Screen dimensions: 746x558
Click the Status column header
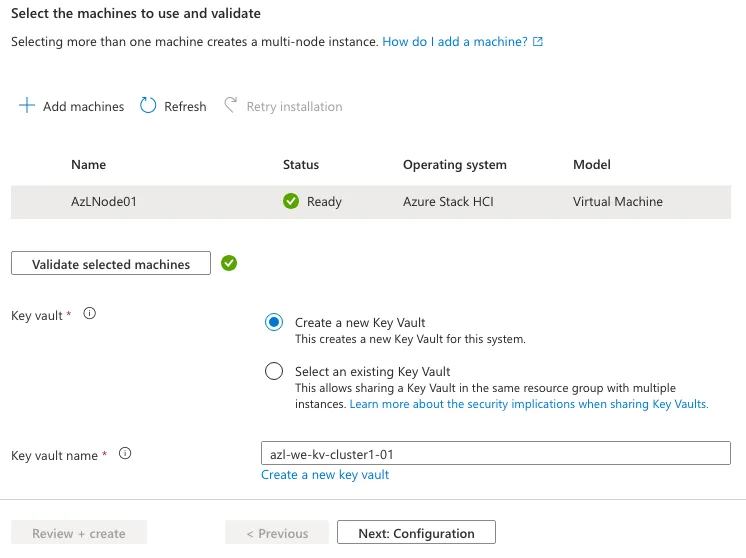coord(301,164)
